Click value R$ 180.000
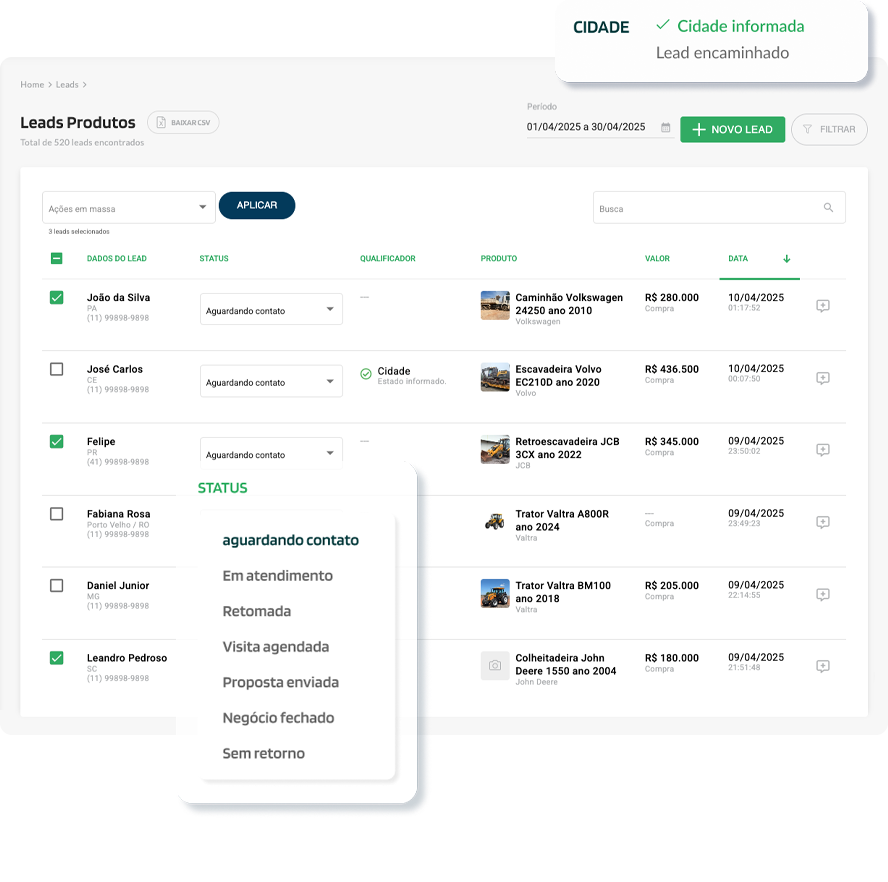This screenshot has width=888, height=882. (x=672, y=658)
